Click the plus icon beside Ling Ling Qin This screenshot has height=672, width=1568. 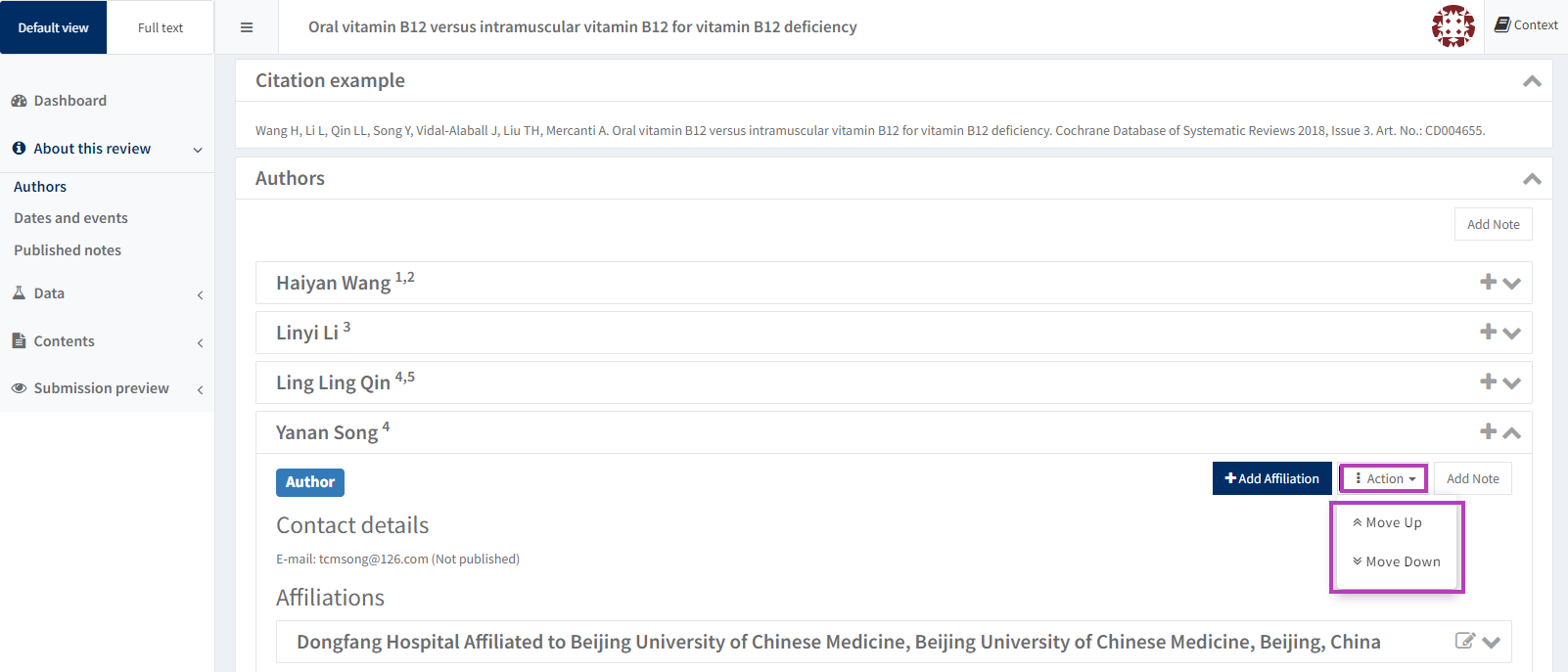coord(1488,381)
